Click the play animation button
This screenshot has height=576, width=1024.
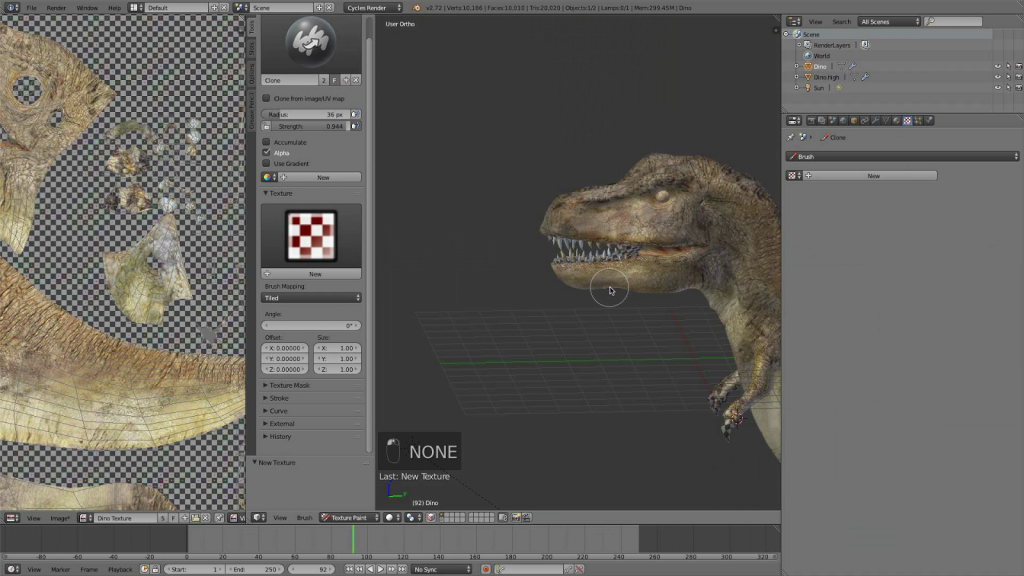click(x=381, y=569)
